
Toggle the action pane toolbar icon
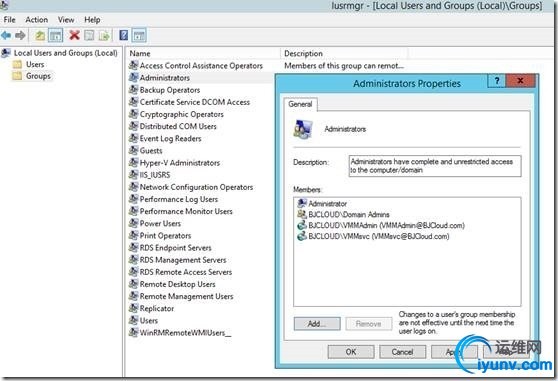139,35
